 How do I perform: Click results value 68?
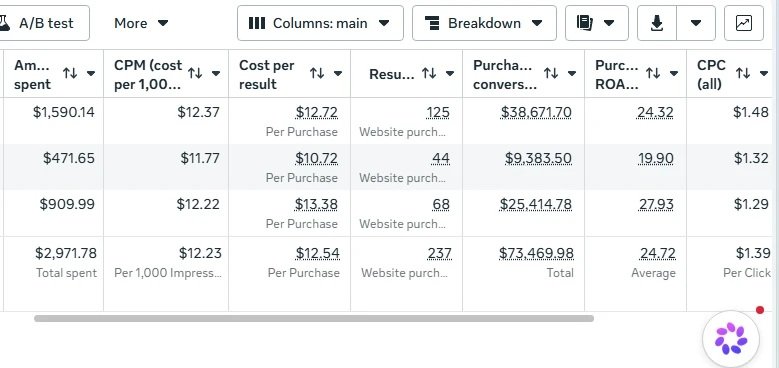(x=441, y=204)
